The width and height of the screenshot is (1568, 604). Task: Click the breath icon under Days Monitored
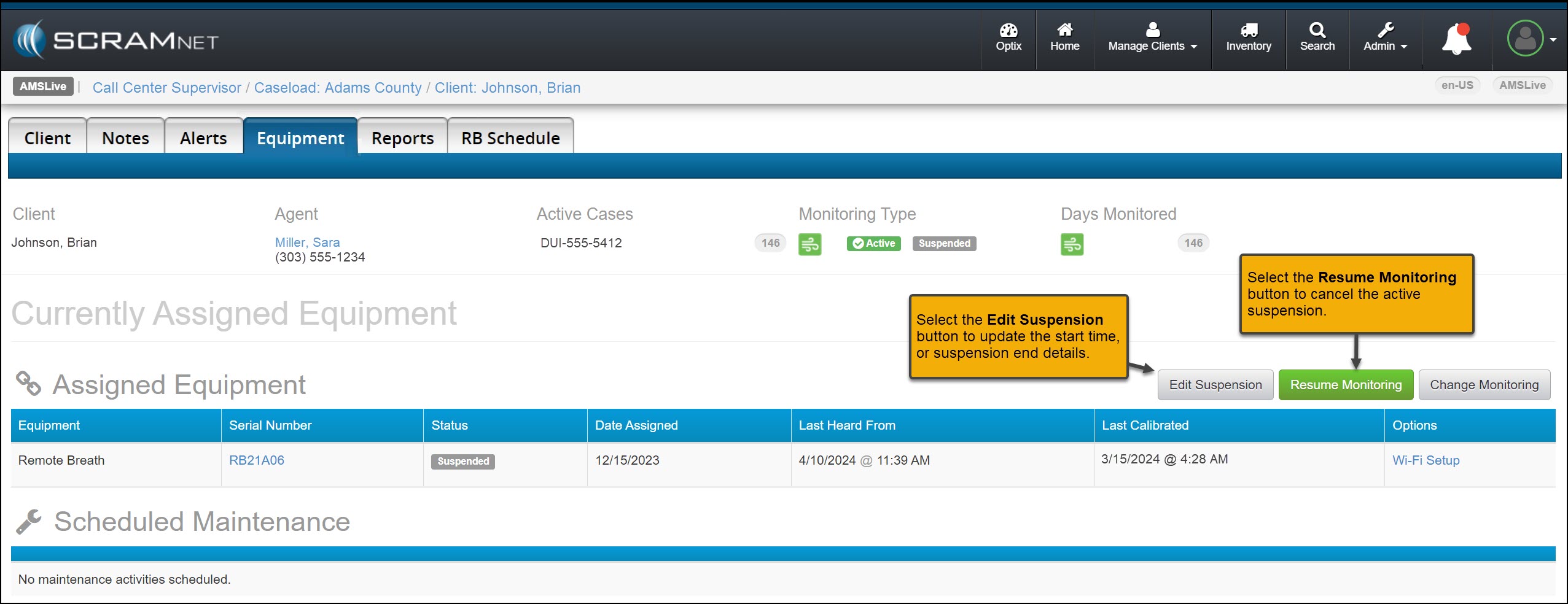coord(1072,244)
